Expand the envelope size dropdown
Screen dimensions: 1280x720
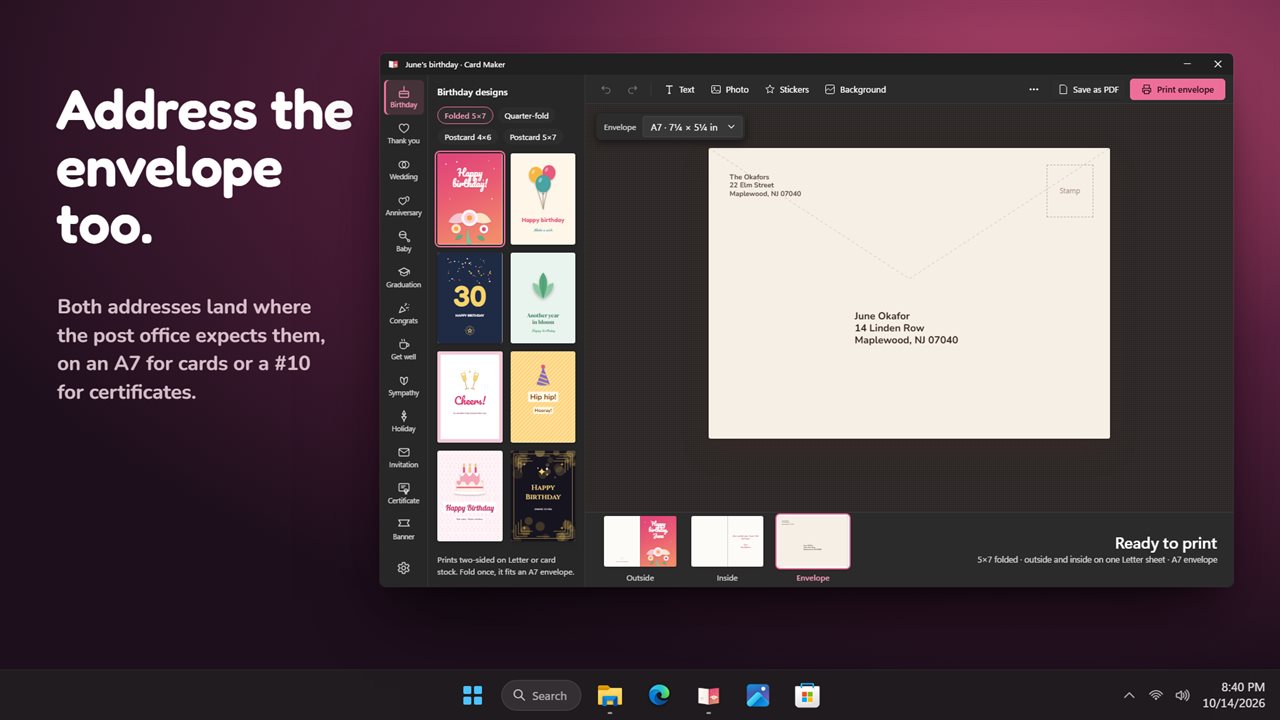coord(693,127)
